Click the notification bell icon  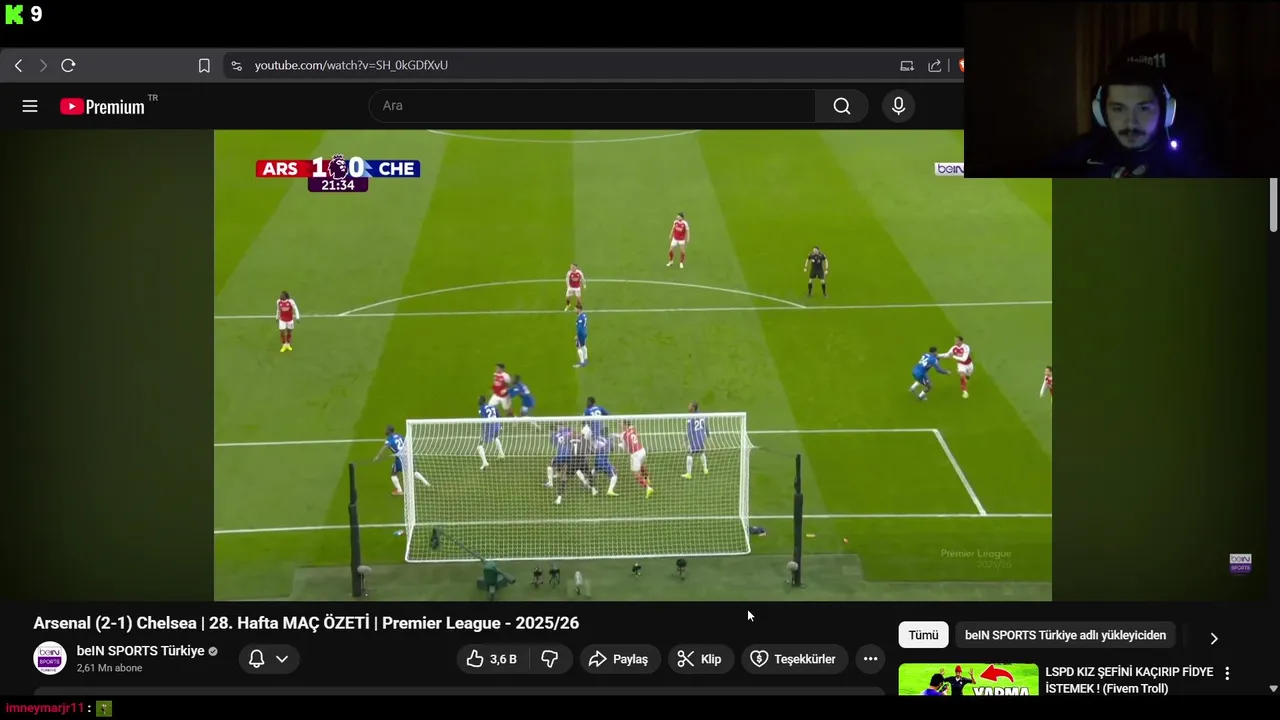(x=256, y=659)
